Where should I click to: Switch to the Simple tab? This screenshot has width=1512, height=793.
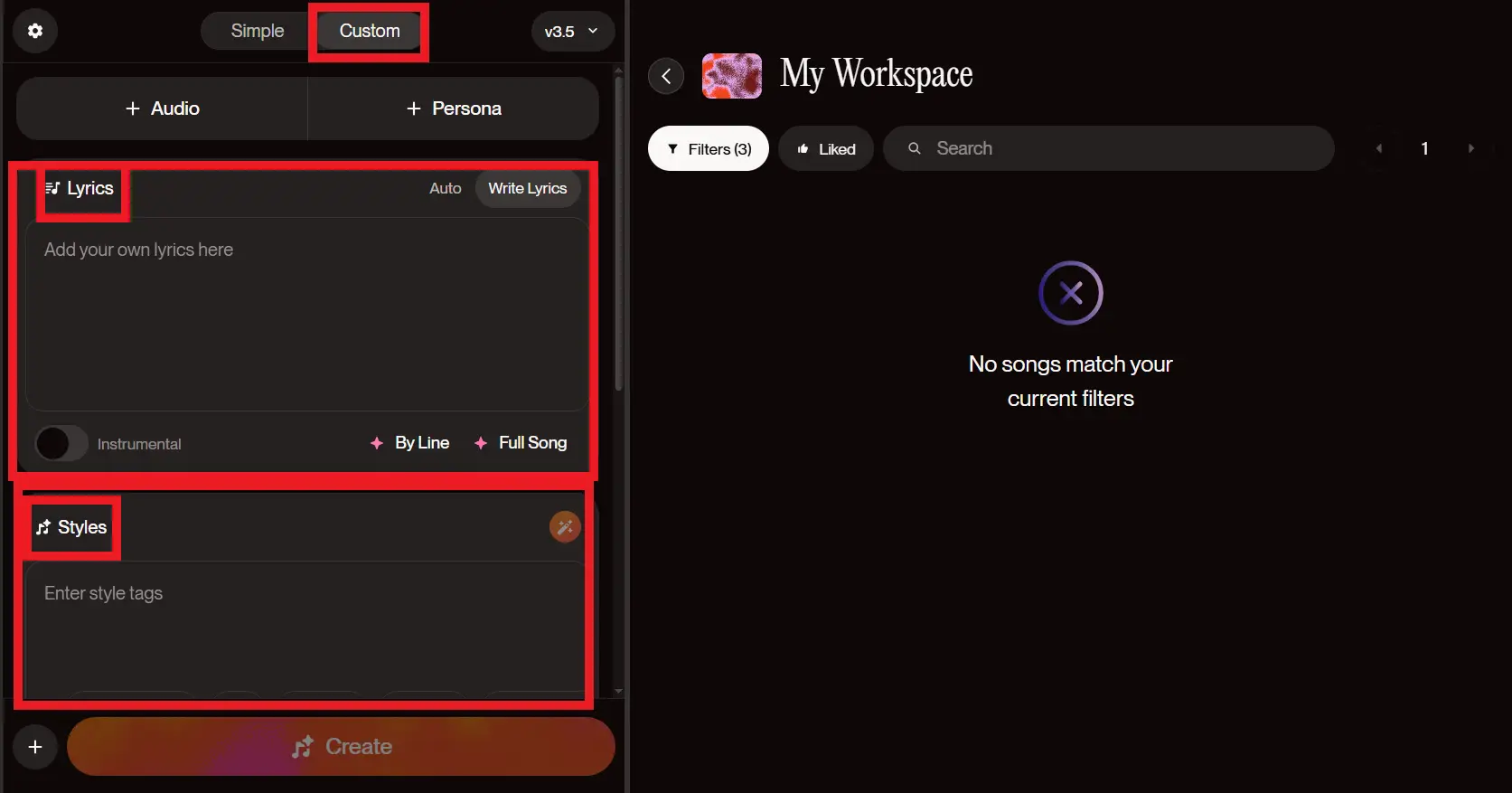[x=257, y=32]
